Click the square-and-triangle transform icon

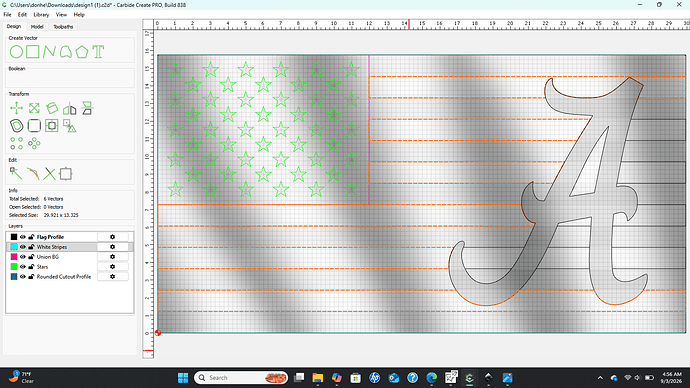coord(70,126)
